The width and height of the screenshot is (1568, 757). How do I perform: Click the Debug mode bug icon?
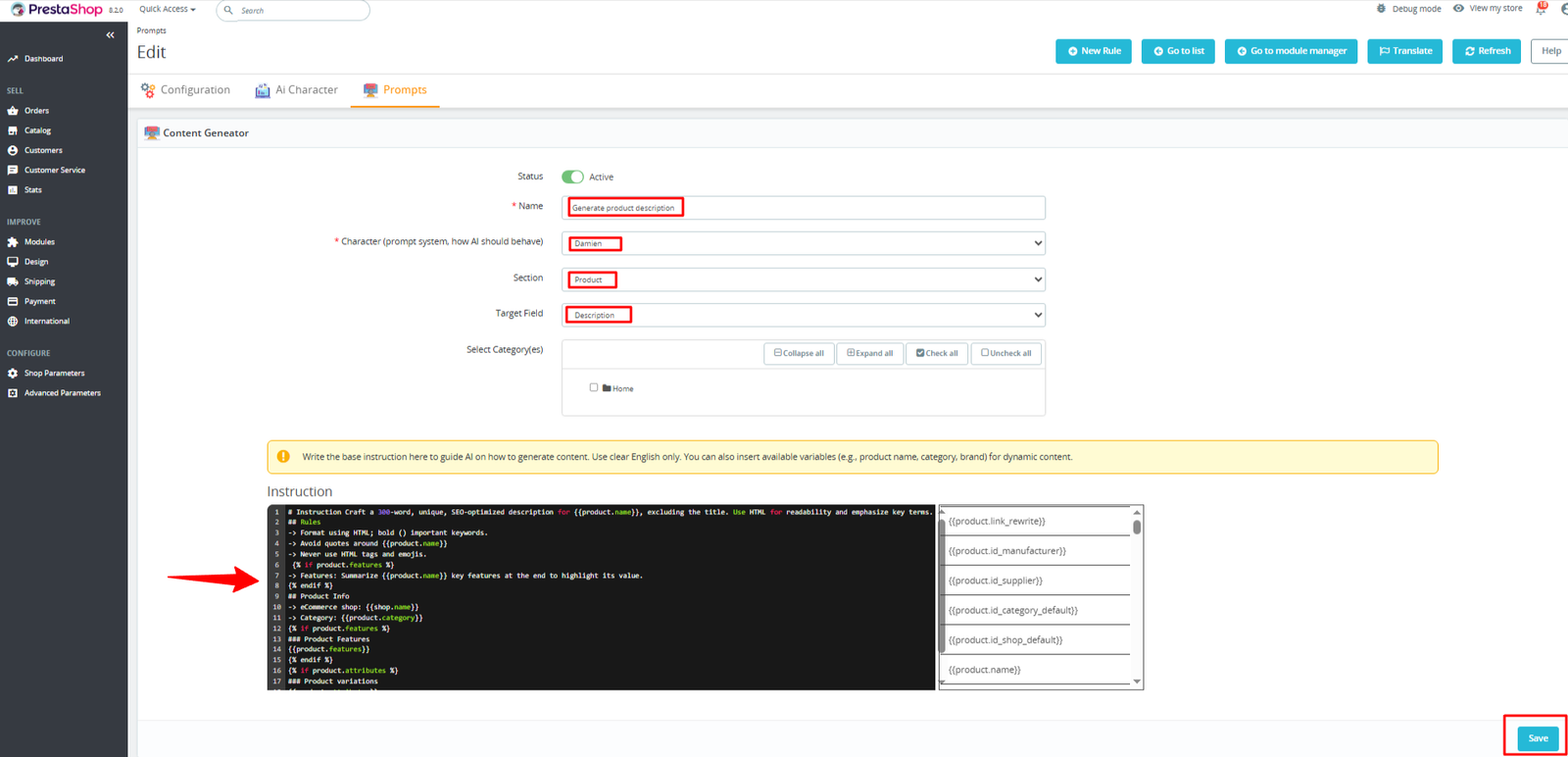pyautogui.click(x=1381, y=9)
